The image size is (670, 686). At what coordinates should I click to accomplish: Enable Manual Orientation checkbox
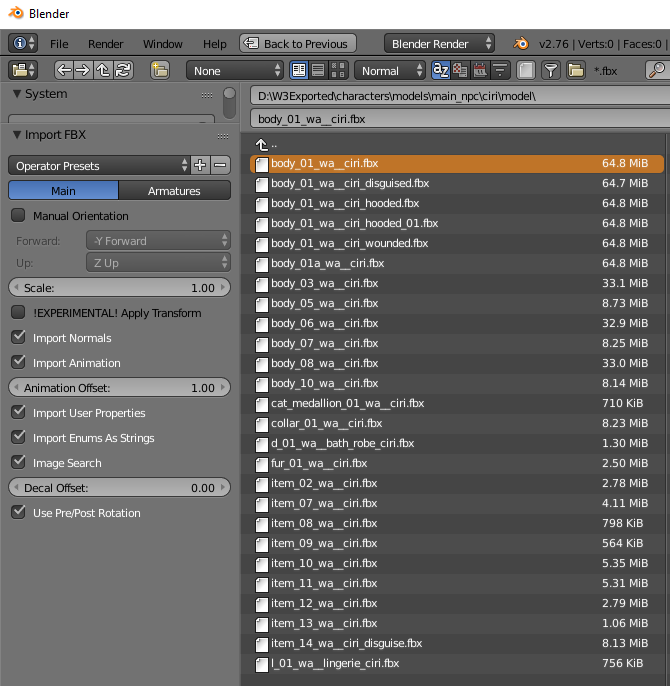point(18,215)
